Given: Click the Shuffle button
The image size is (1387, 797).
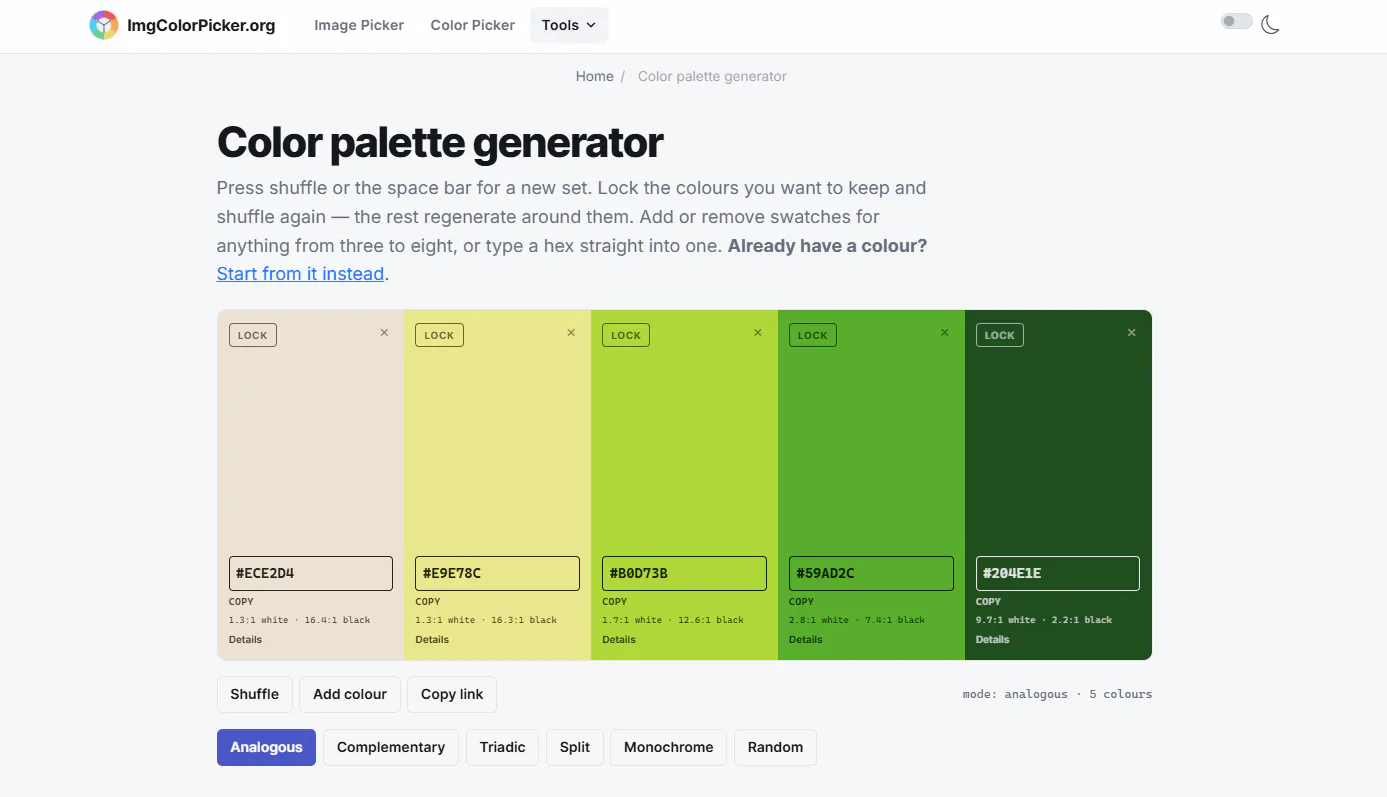Looking at the screenshot, I should [x=255, y=694].
